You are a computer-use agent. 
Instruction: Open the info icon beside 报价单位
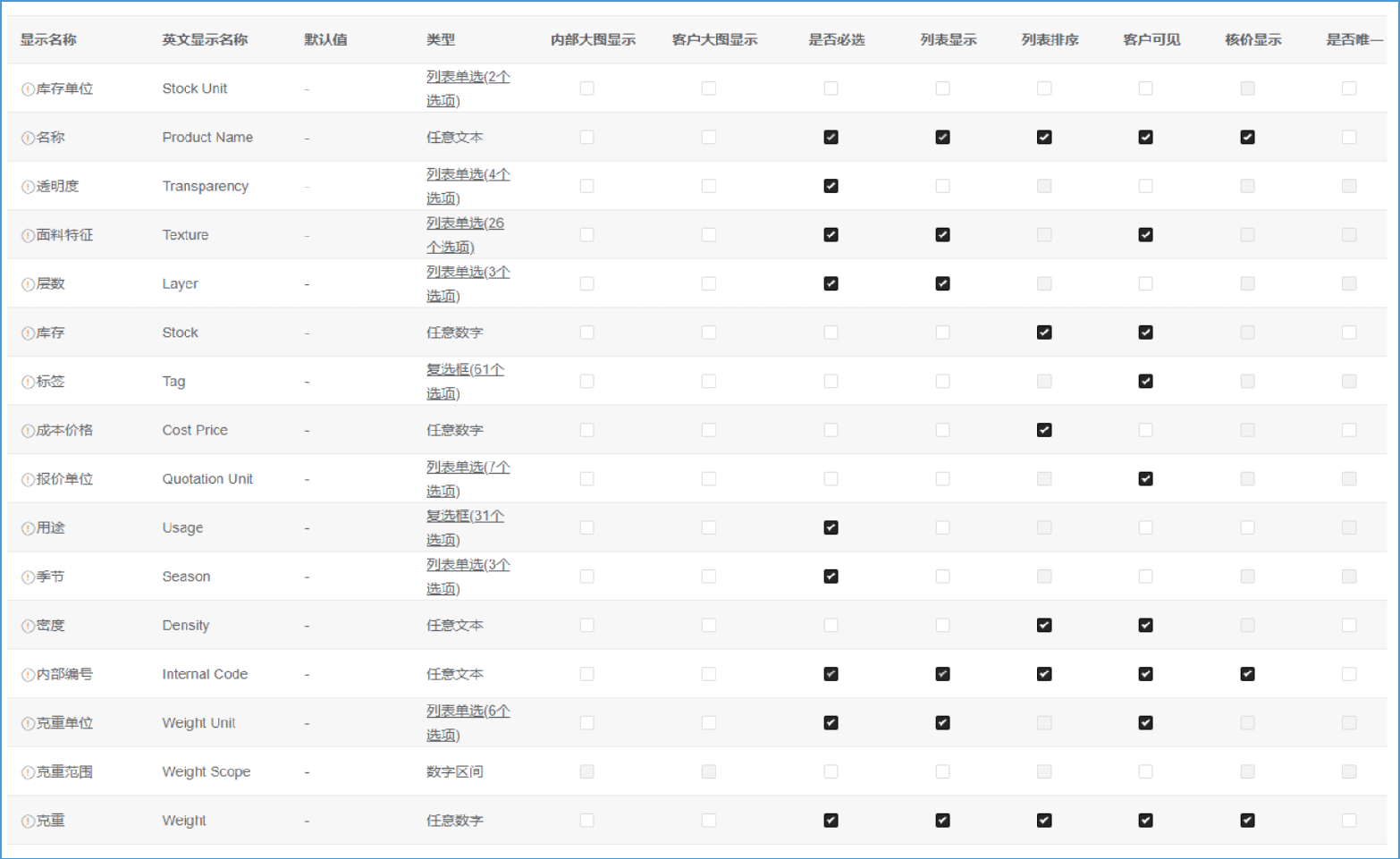pos(28,480)
